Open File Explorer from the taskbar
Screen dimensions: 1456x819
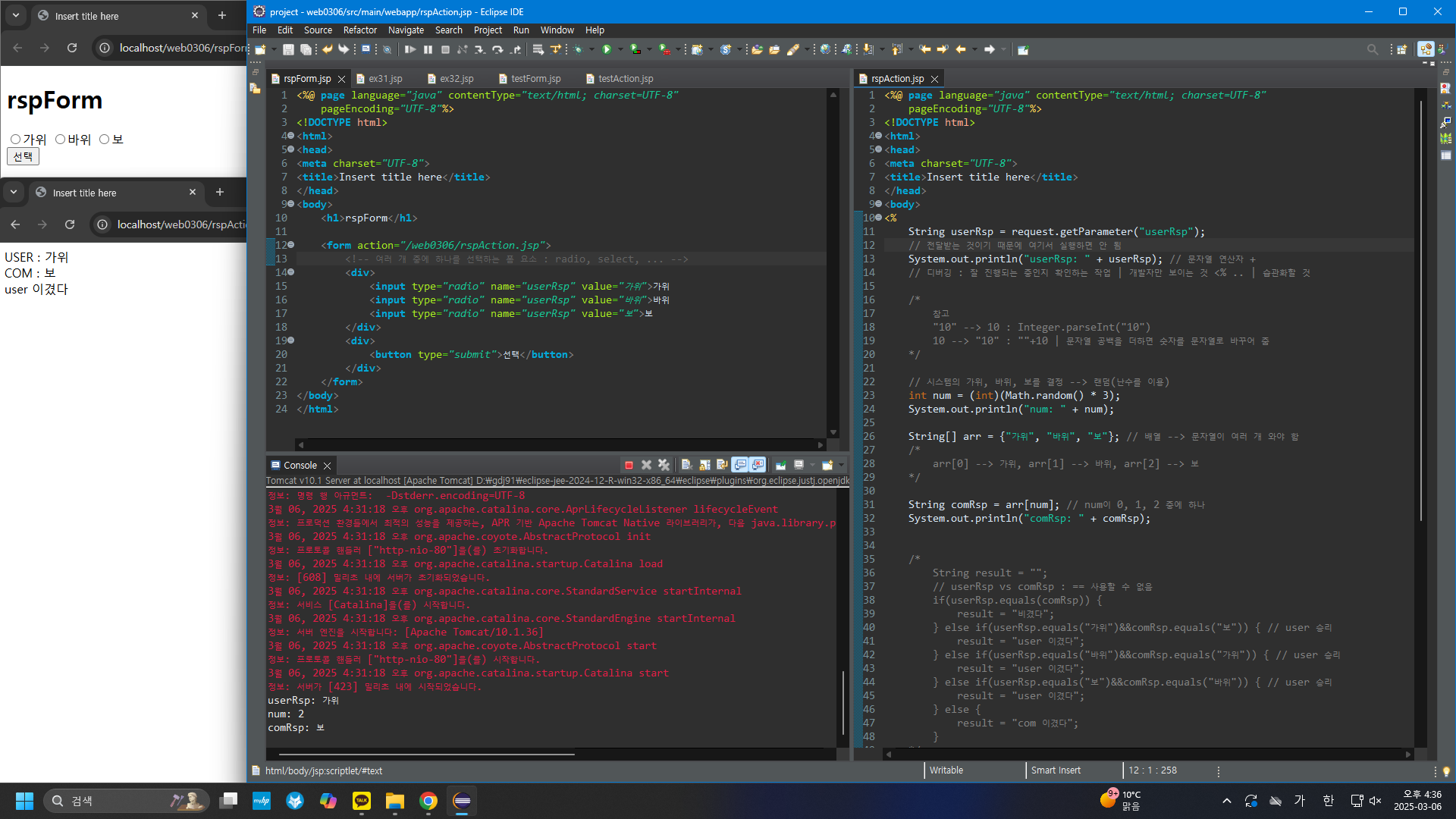[x=395, y=801]
